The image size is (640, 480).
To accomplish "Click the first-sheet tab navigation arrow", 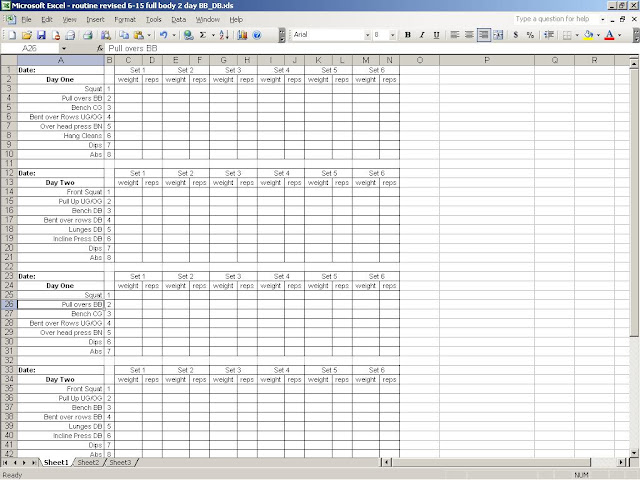I will [5, 462].
